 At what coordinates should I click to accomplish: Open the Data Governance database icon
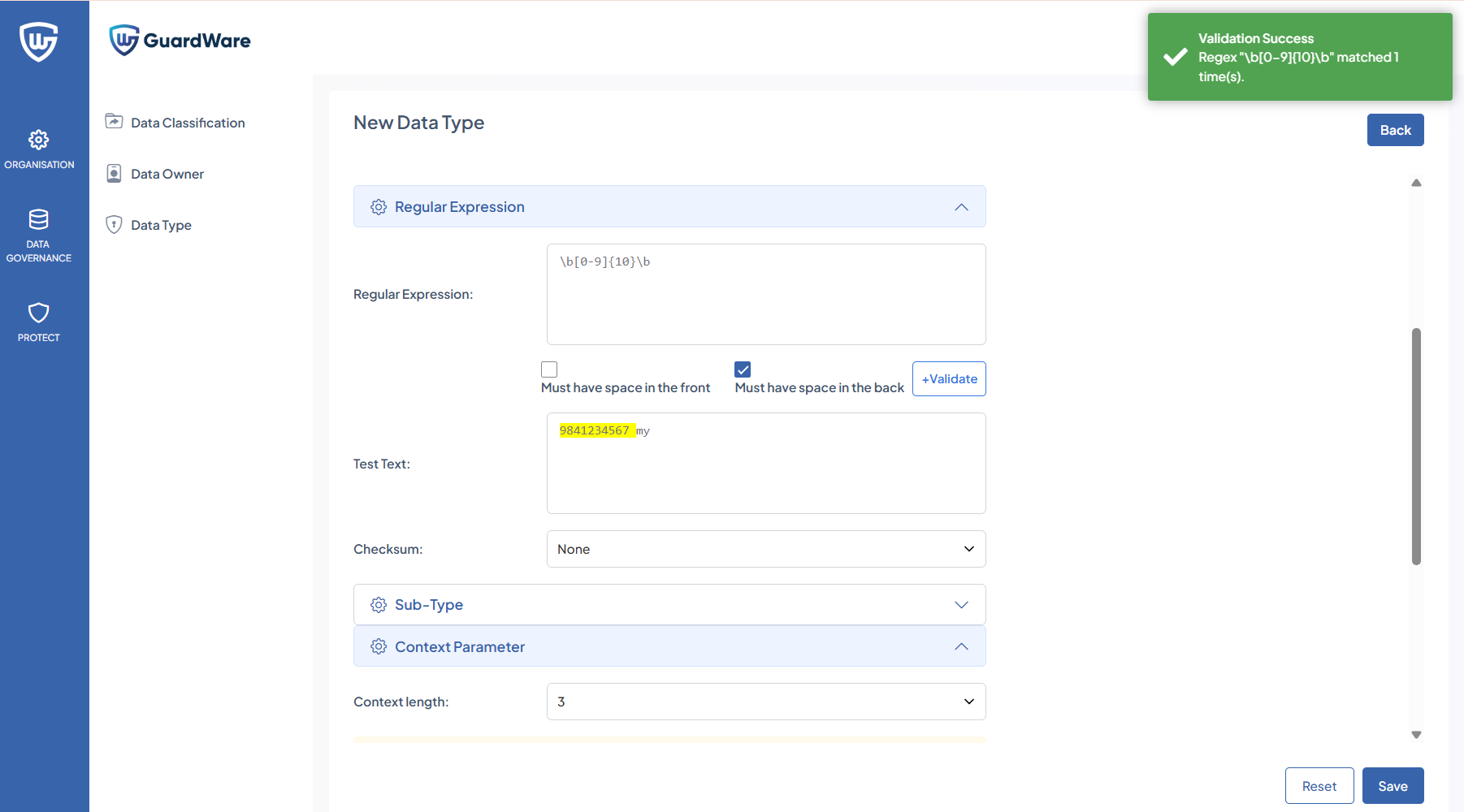tap(38, 219)
